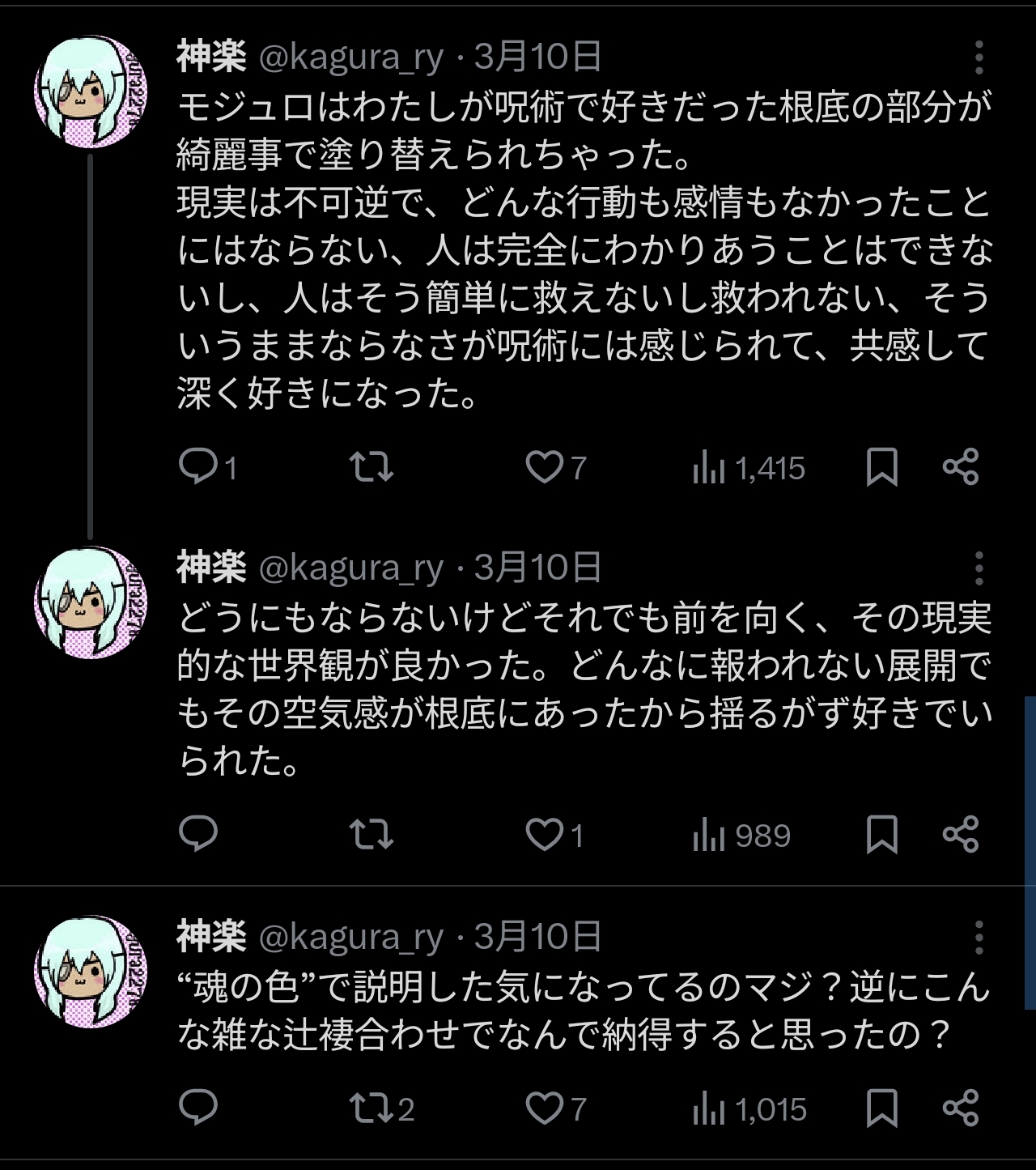This screenshot has height=1170, width=1036.
Task: Retweet the "魂の色" tweet with 2 retweets
Action: pos(371,1108)
